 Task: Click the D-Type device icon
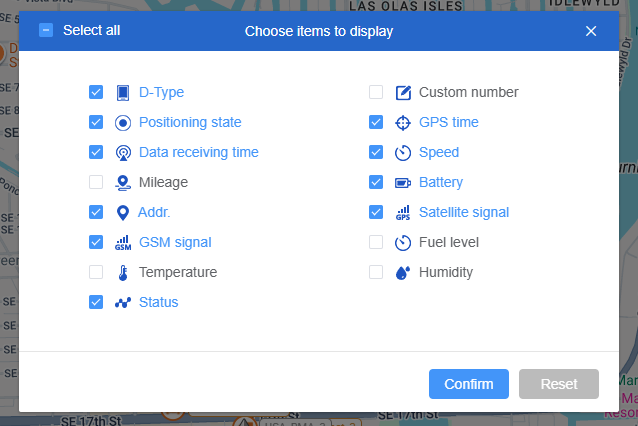click(123, 93)
